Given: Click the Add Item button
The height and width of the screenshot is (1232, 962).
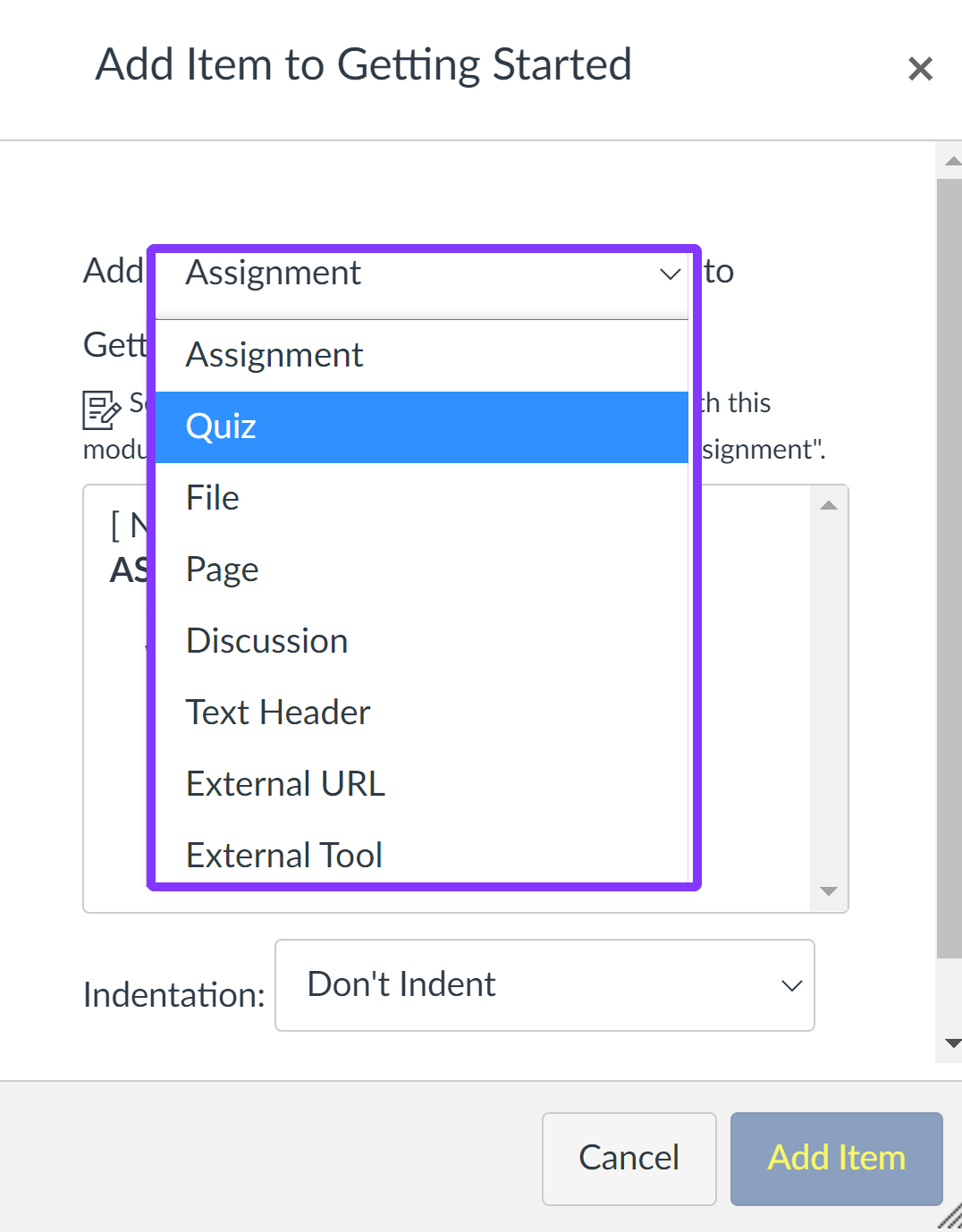Looking at the screenshot, I should coord(836,1159).
